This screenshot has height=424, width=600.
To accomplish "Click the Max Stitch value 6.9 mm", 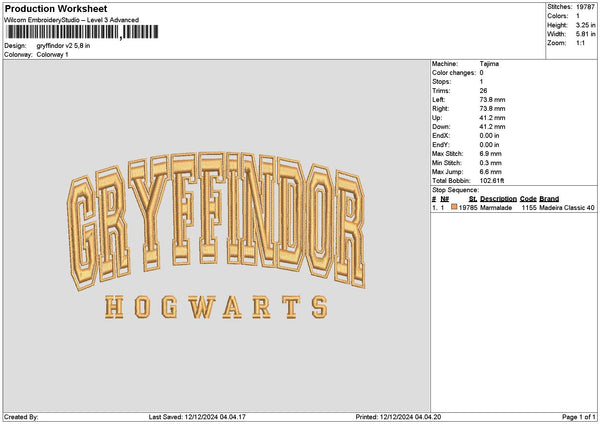I will [x=491, y=153].
